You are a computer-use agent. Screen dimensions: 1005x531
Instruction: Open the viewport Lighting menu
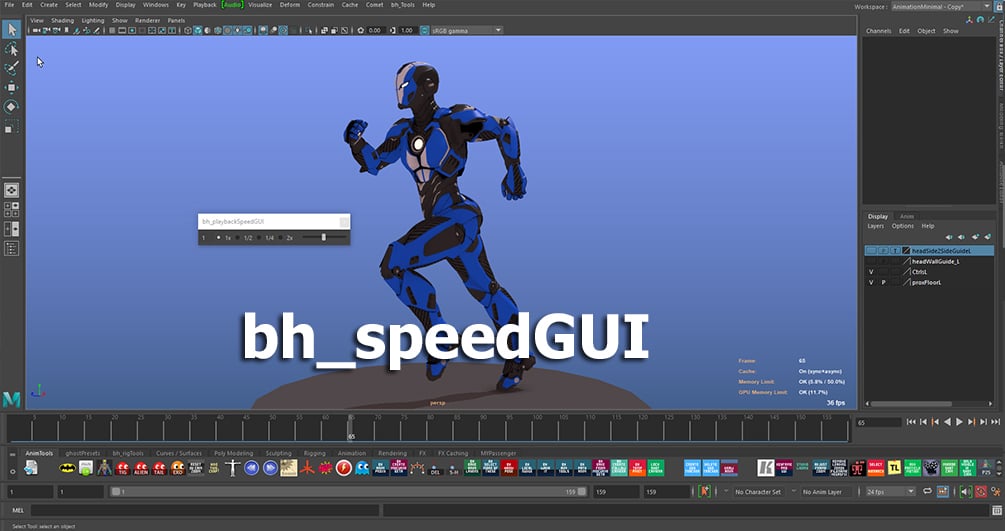click(93, 21)
